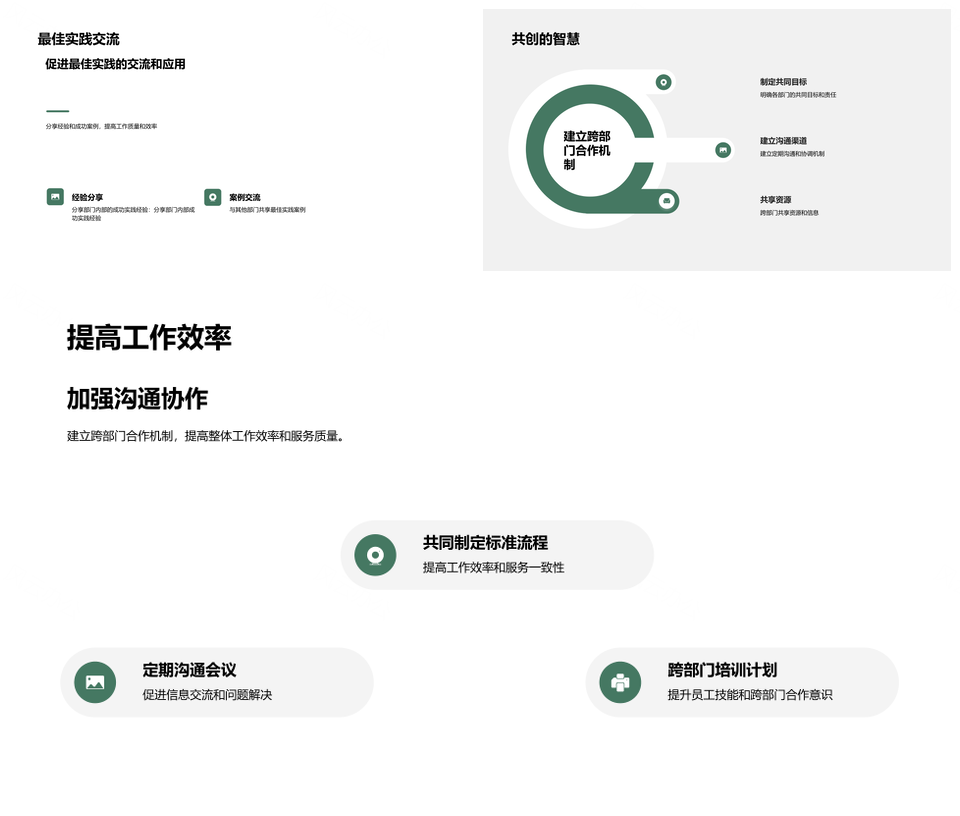Click the 制定共同目标 label
The image size is (960, 816).
pyautogui.click(x=783, y=82)
